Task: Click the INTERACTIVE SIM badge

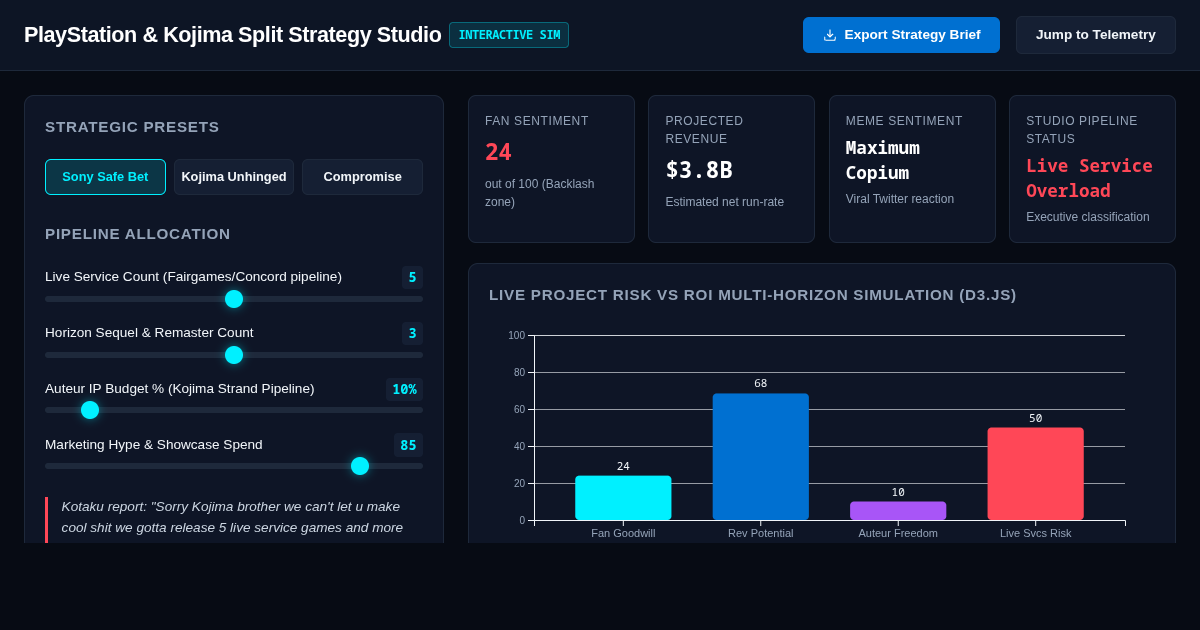Action: tap(509, 35)
